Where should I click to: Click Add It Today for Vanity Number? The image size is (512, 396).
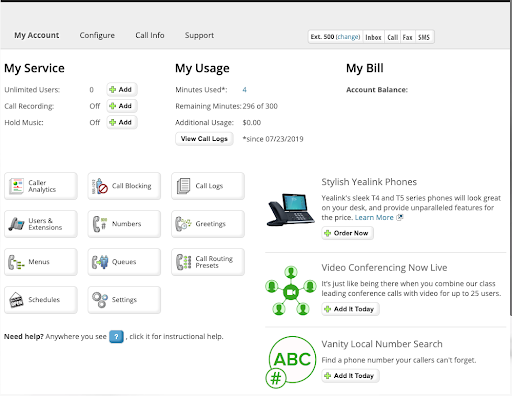[350, 376]
